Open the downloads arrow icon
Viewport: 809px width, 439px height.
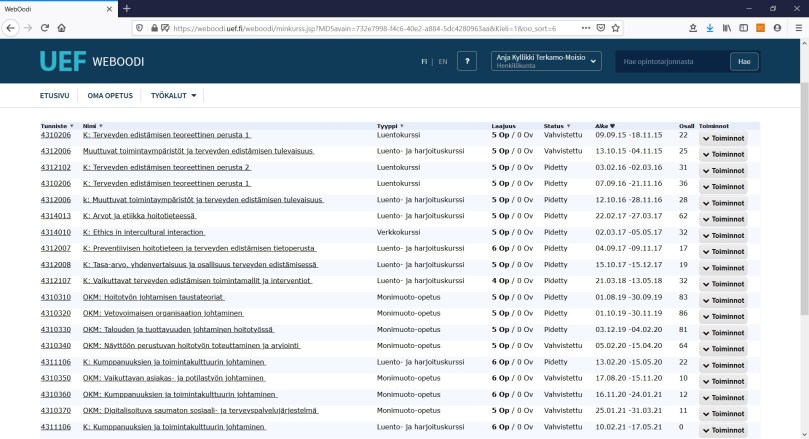click(709, 28)
